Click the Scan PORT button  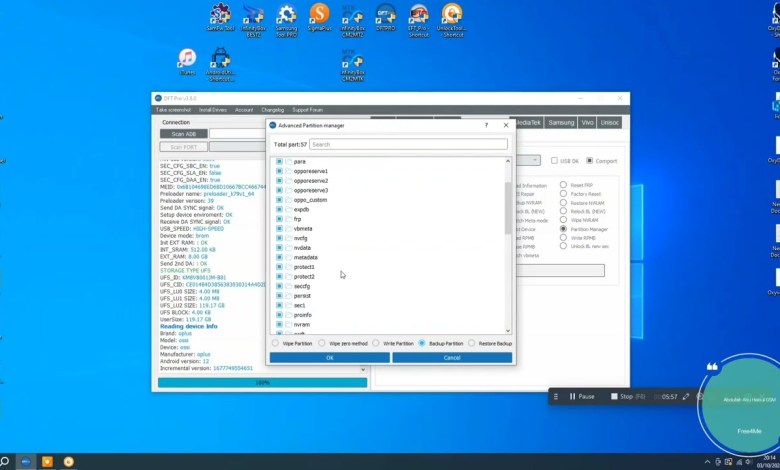(x=184, y=147)
